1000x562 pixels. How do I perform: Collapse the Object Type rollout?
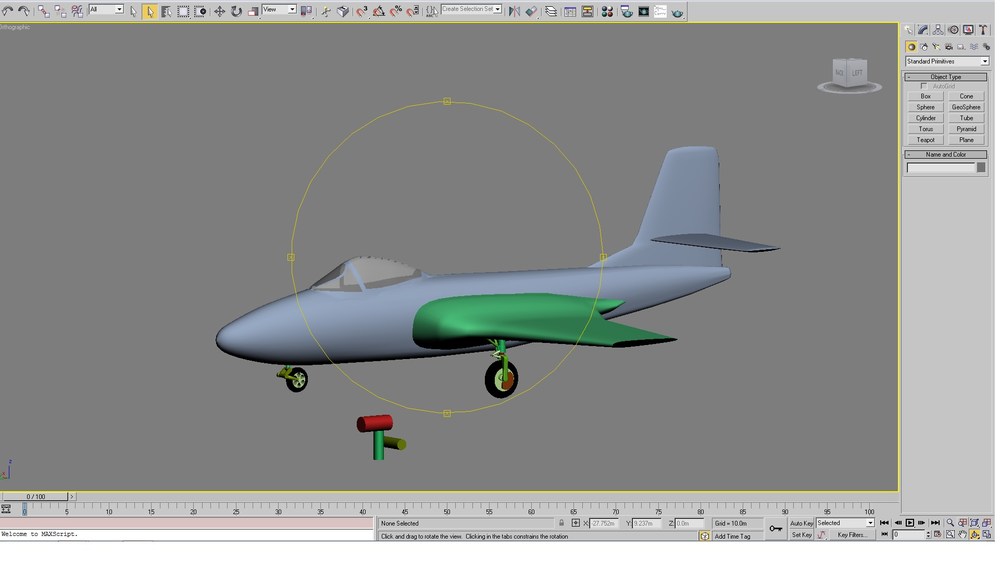coord(946,77)
